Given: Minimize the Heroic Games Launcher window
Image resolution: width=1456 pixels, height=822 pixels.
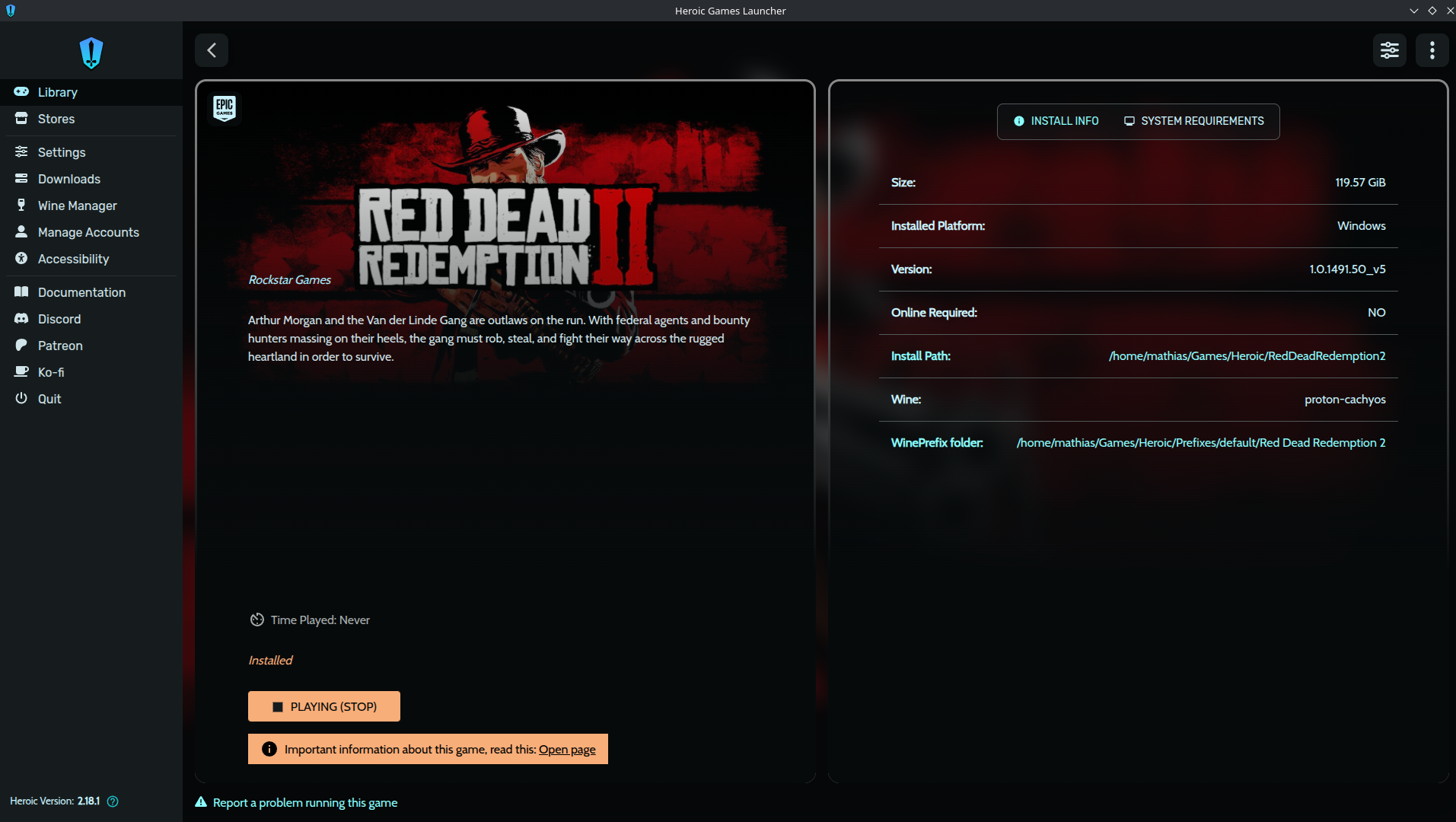Looking at the screenshot, I should (1413, 11).
